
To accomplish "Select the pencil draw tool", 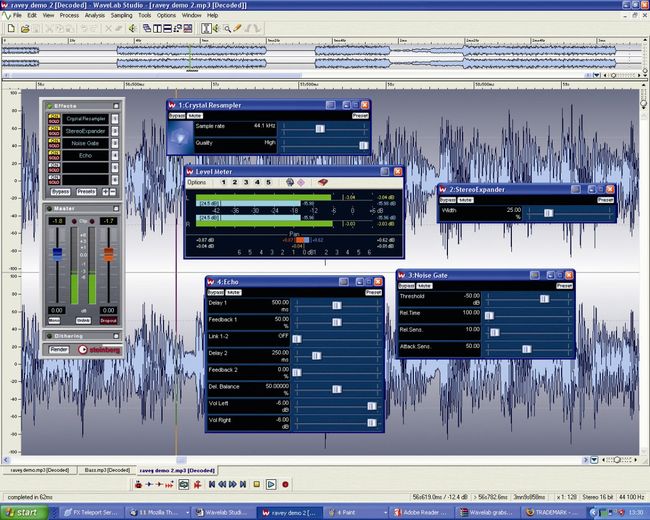I will pyautogui.click(x=238, y=28).
